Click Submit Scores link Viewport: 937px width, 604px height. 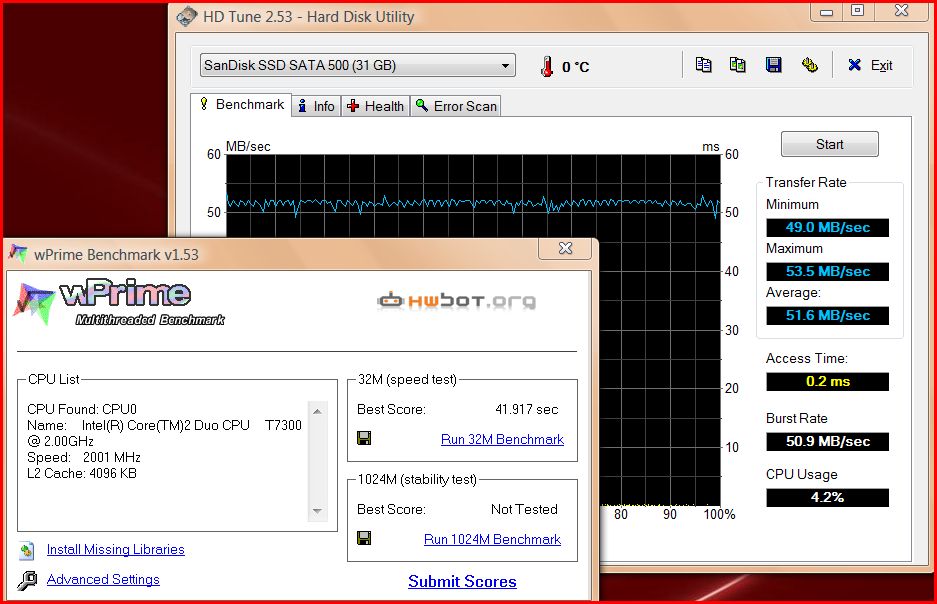tap(462, 581)
